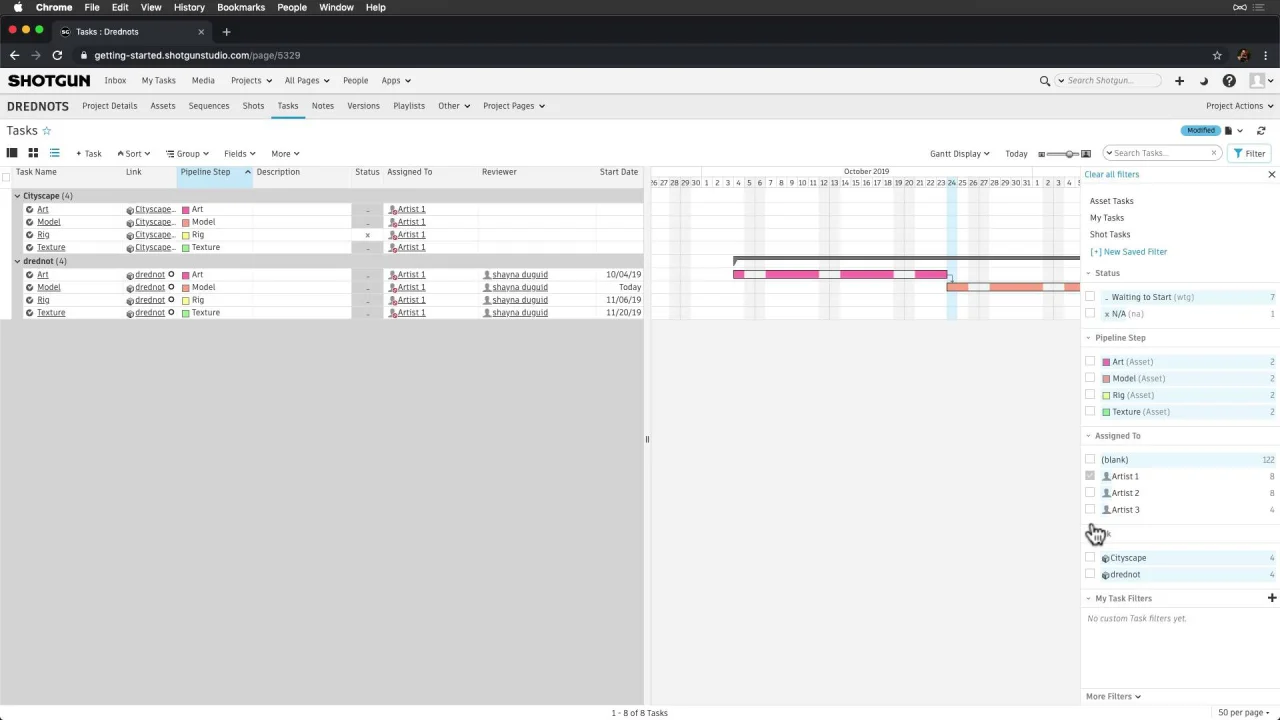Check the Art pipeline step filter
This screenshot has width=1280, height=720.
click(1090, 362)
